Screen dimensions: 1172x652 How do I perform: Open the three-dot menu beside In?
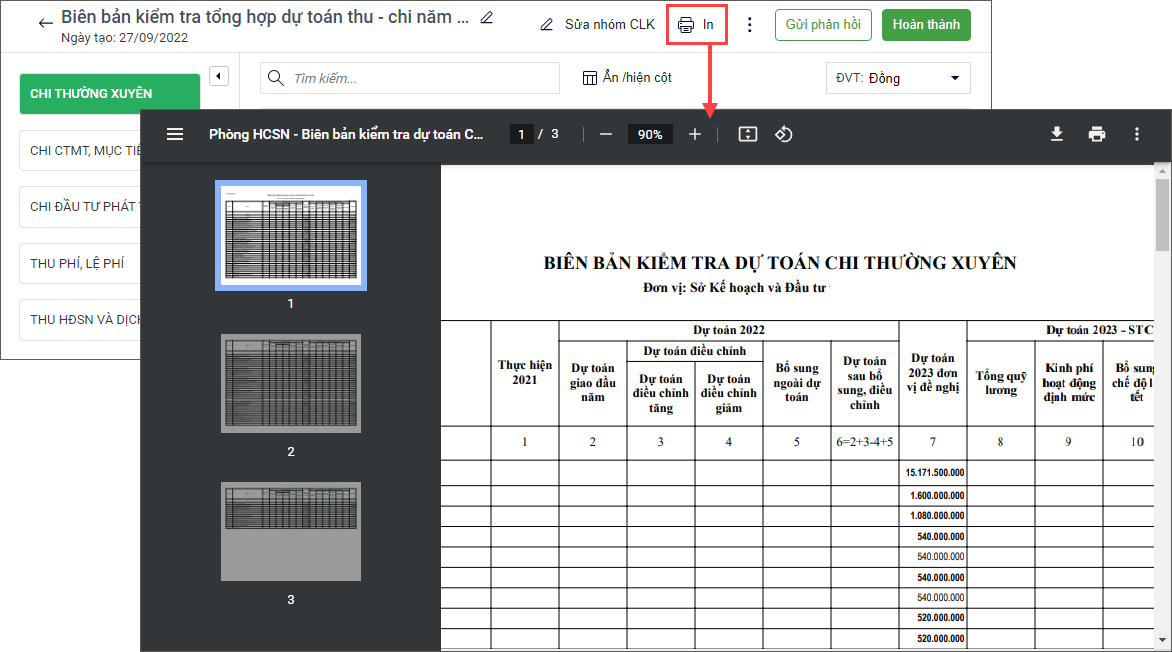750,25
